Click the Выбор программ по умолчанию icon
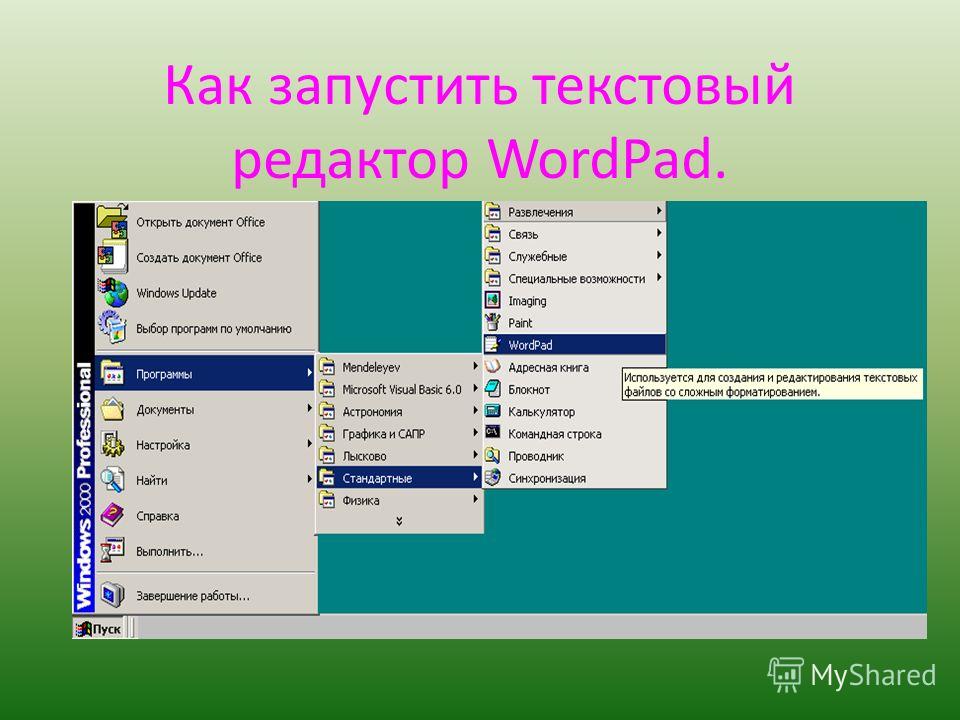This screenshot has width=960, height=720. [113, 328]
